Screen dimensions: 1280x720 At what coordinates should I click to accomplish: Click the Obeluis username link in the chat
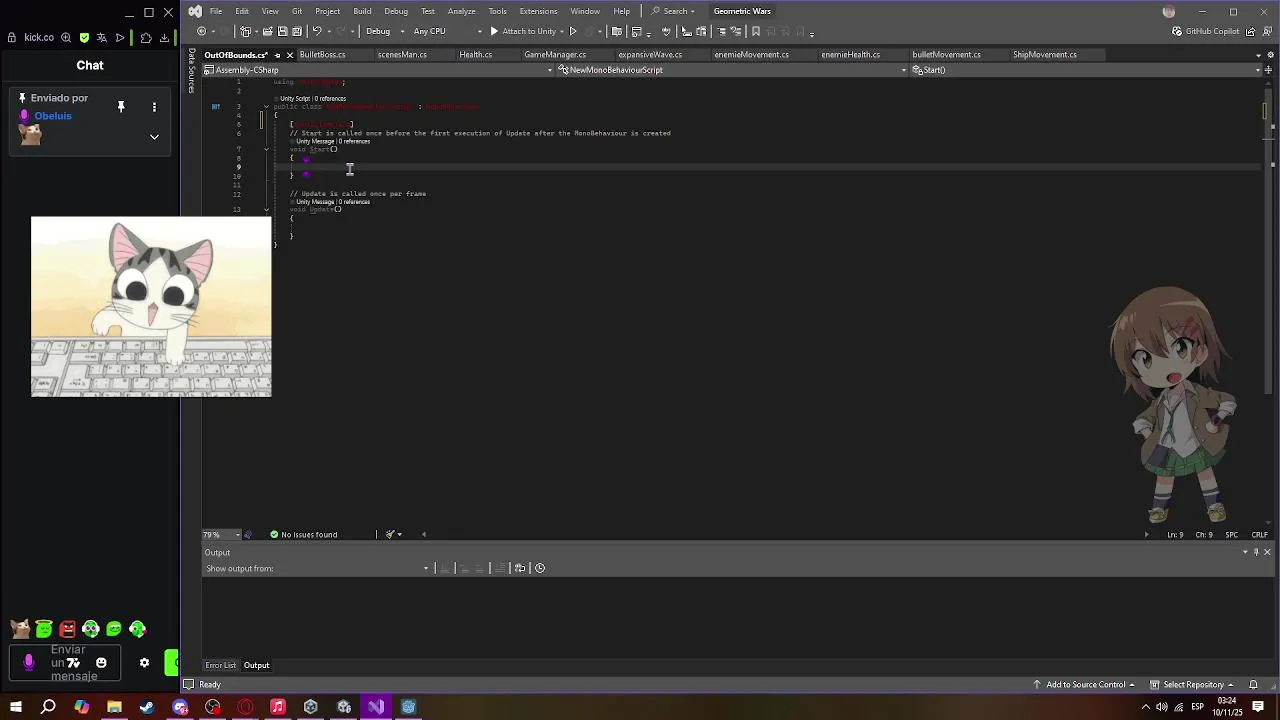[53, 116]
